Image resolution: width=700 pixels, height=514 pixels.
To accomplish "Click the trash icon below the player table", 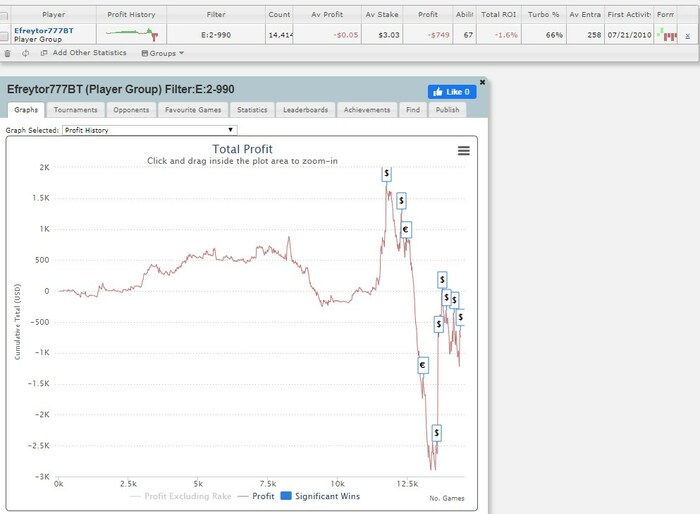I will tap(7, 53).
